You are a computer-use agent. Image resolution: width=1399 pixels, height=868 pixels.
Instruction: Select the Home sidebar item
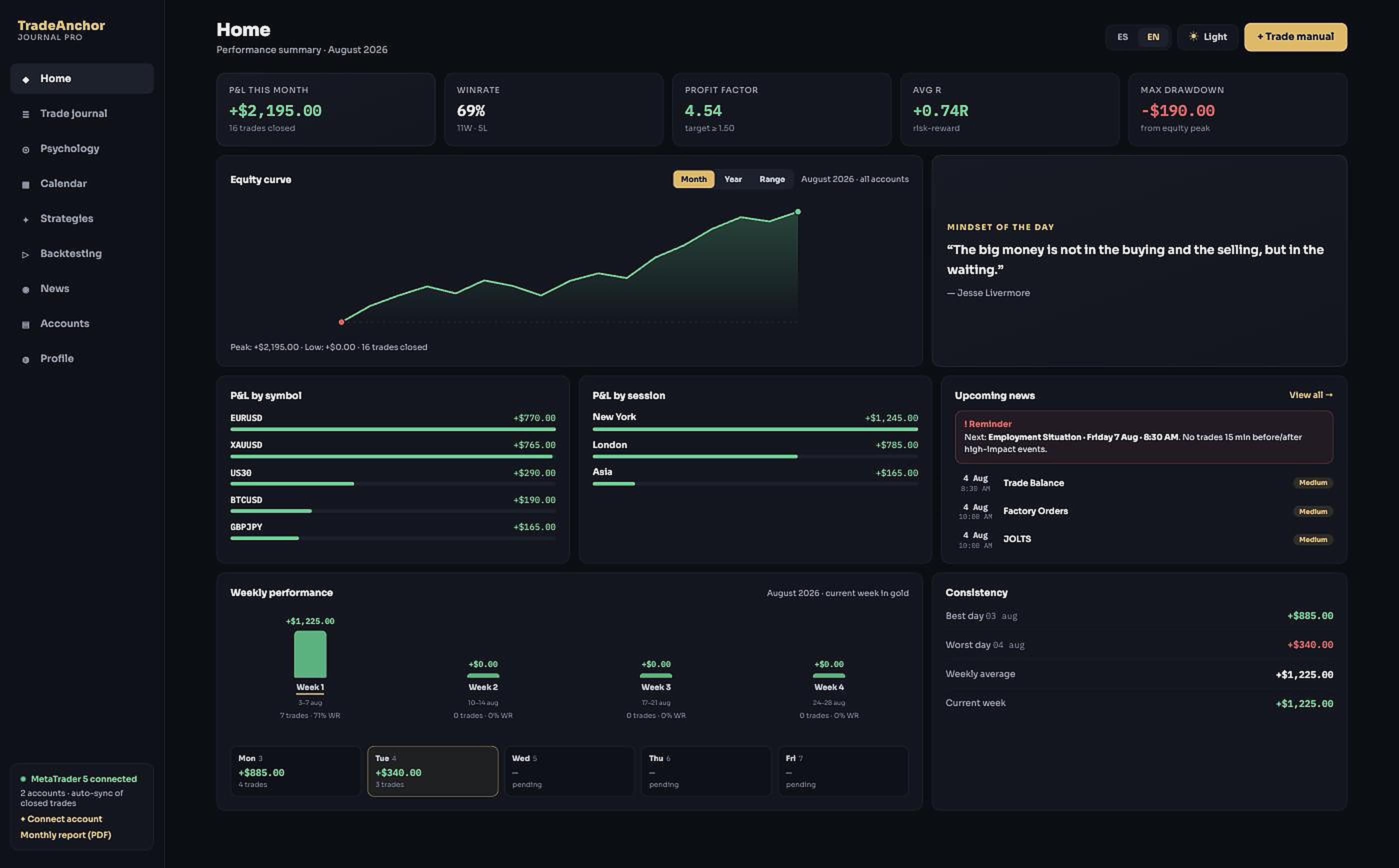[x=81, y=78]
